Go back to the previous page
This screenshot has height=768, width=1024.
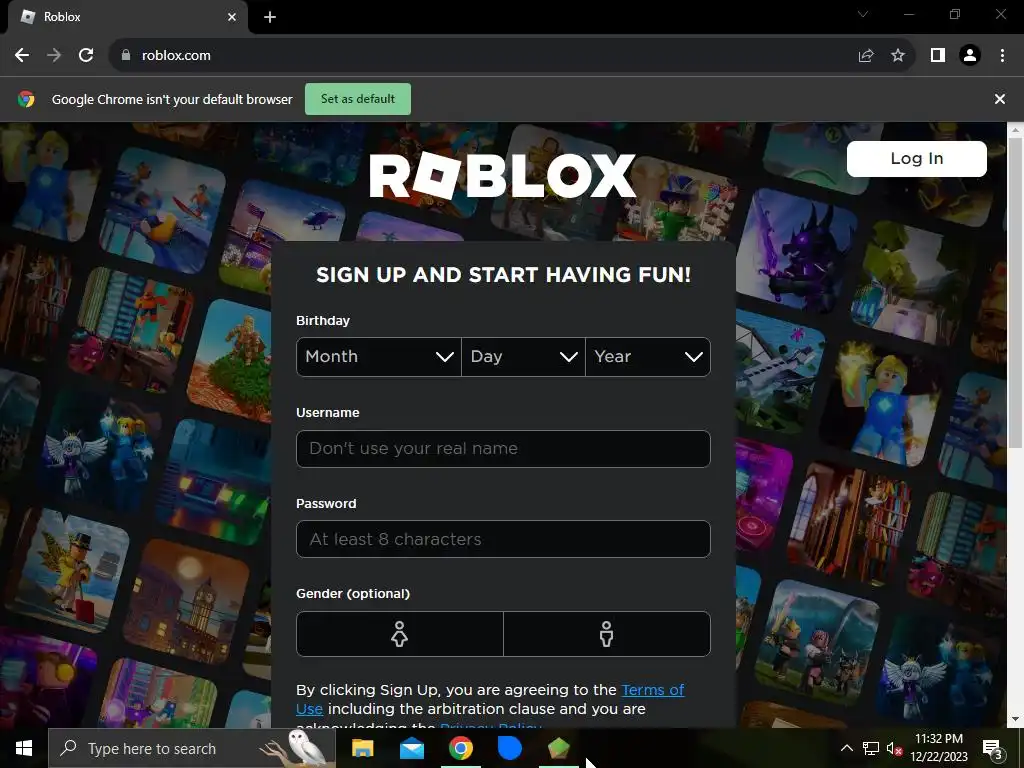22,56
